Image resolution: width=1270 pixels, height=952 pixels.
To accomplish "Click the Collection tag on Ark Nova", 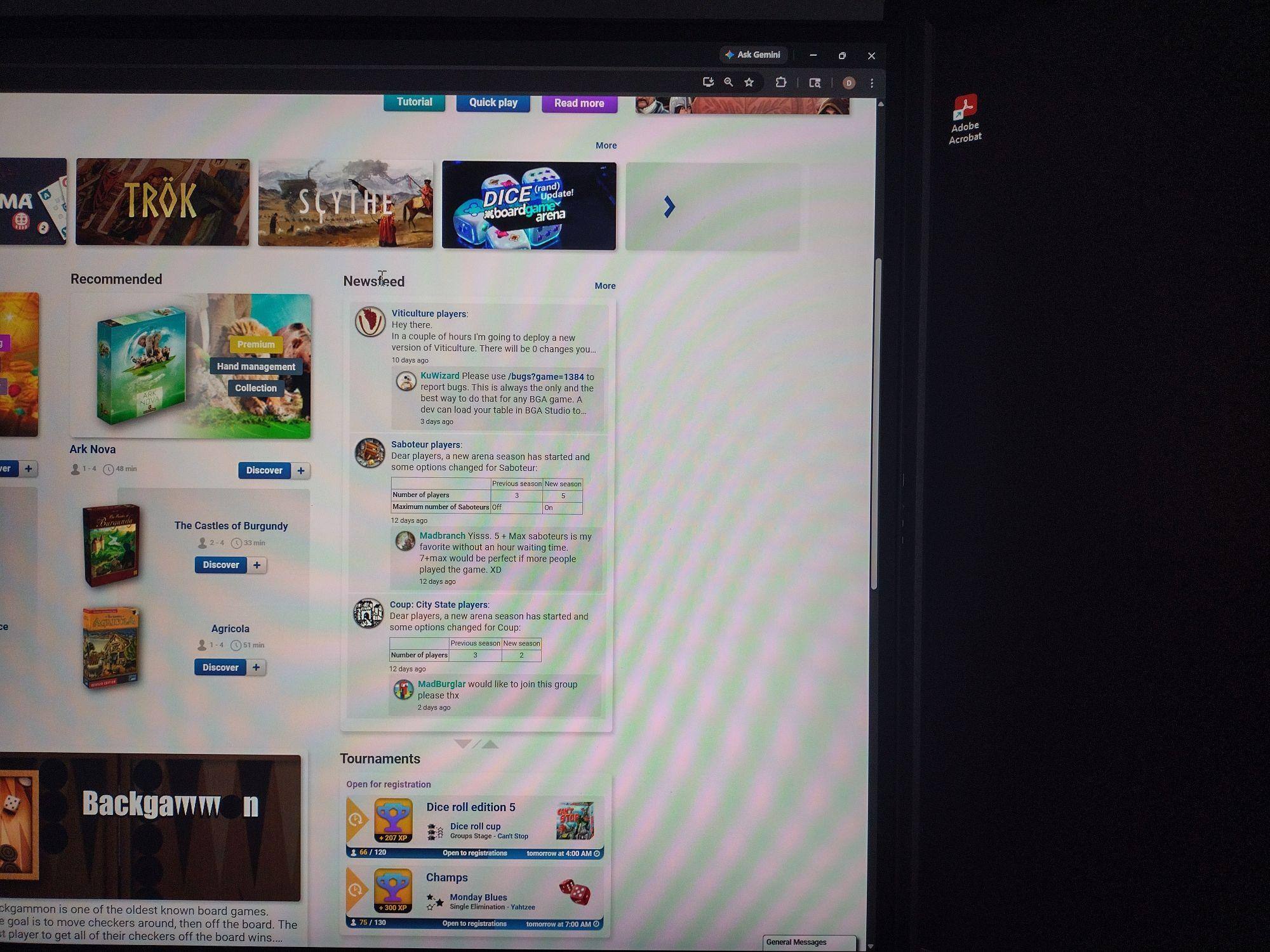I will [256, 388].
